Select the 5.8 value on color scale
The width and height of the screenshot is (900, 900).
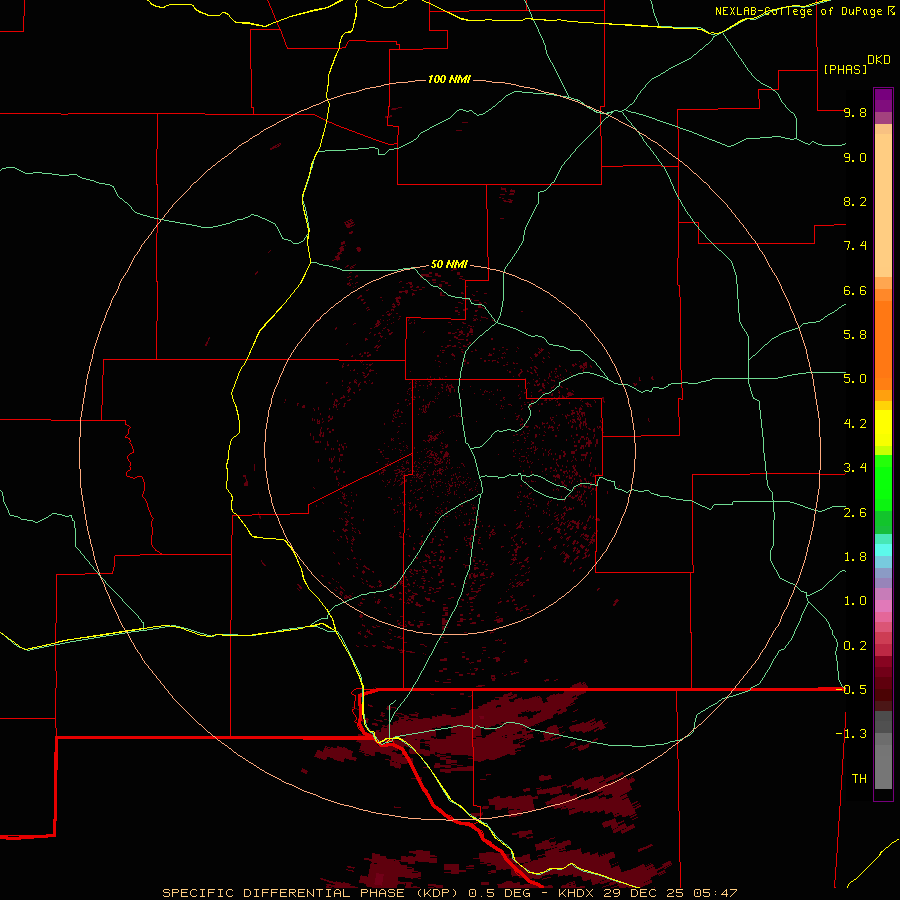pyautogui.click(x=855, y=335)
